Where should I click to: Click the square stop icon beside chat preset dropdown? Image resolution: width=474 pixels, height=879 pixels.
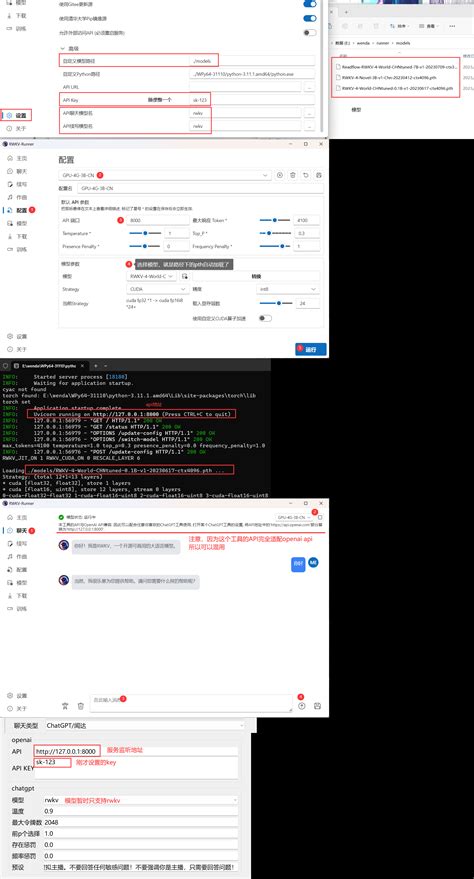click(320, 517)
